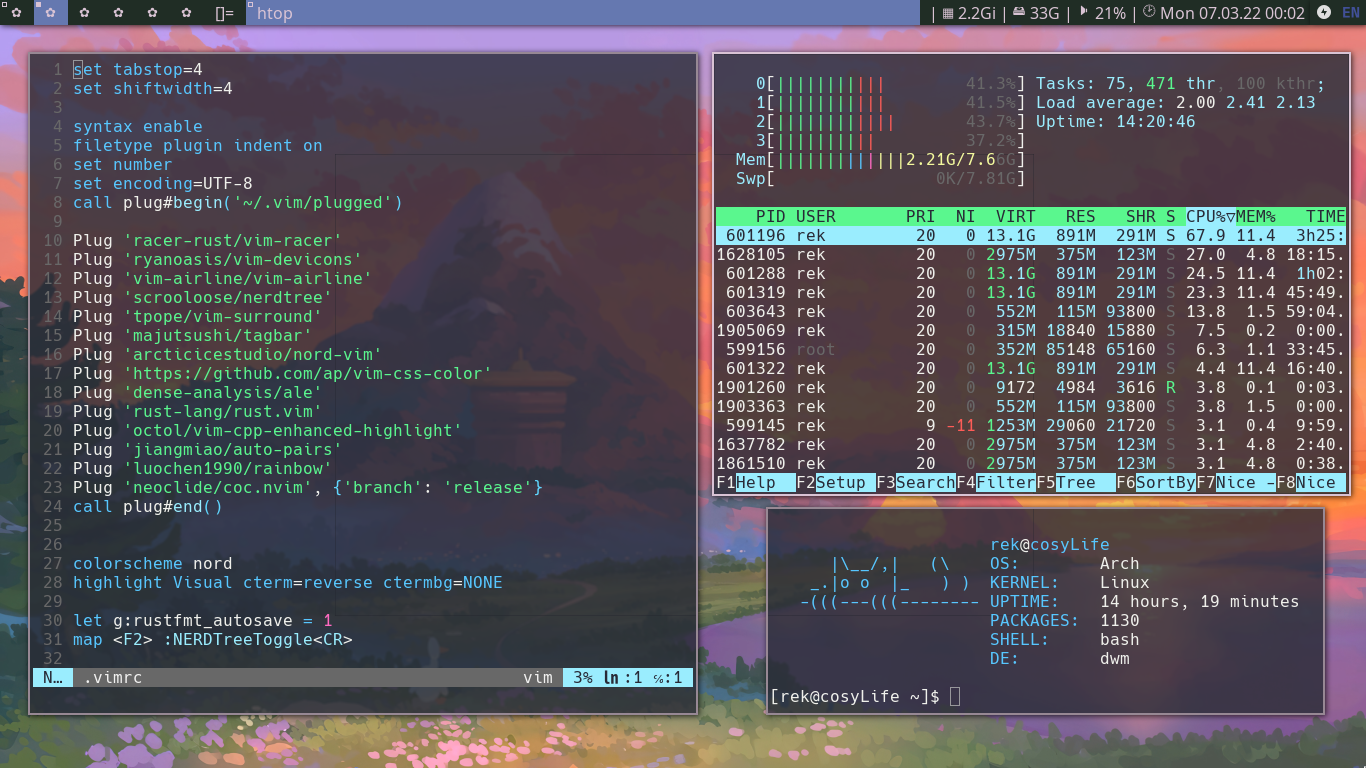Click 'set encoding=UTF-8' line in vim
This screenshot has width=1366, height=768.
163,183
